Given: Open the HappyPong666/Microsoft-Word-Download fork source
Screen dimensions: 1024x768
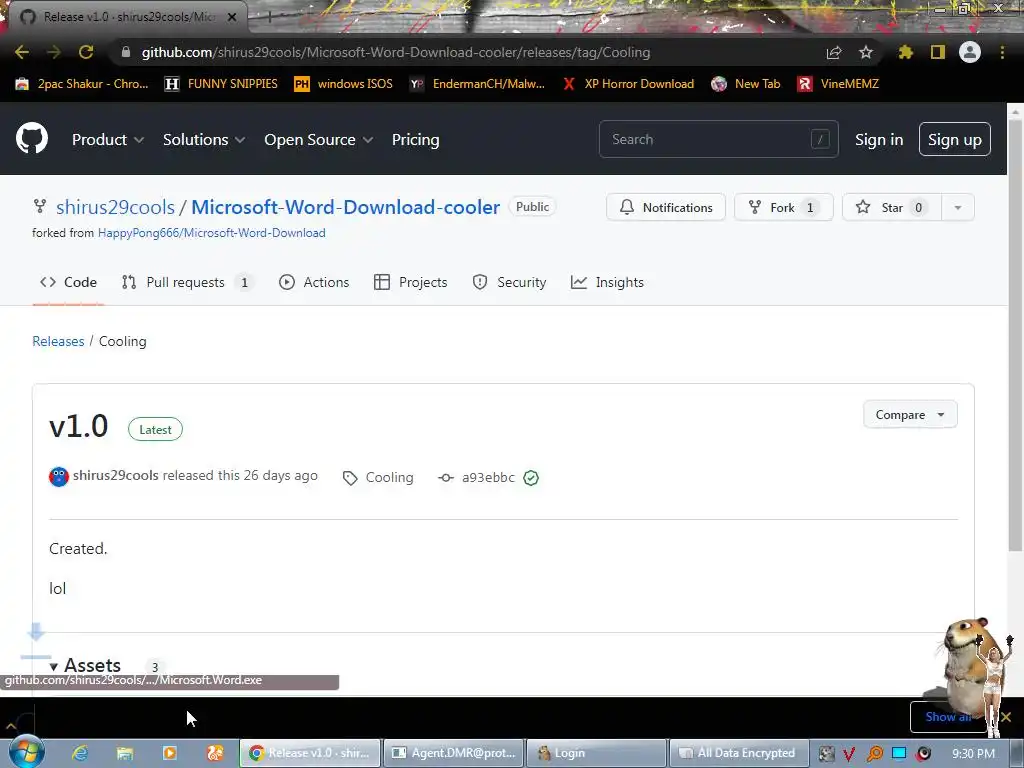Looking at the screenshot, I should (x=212, y=232).
